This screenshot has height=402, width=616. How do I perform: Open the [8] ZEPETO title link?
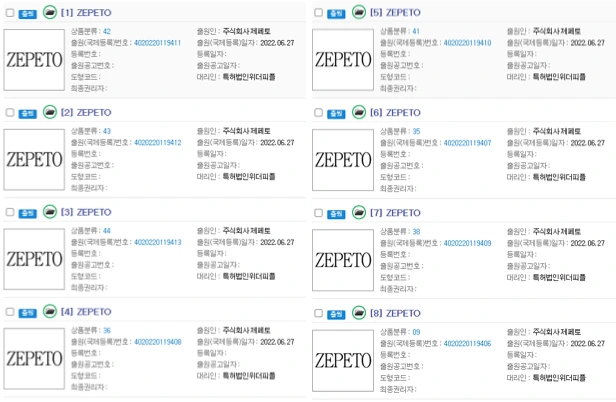click(395, 313)
